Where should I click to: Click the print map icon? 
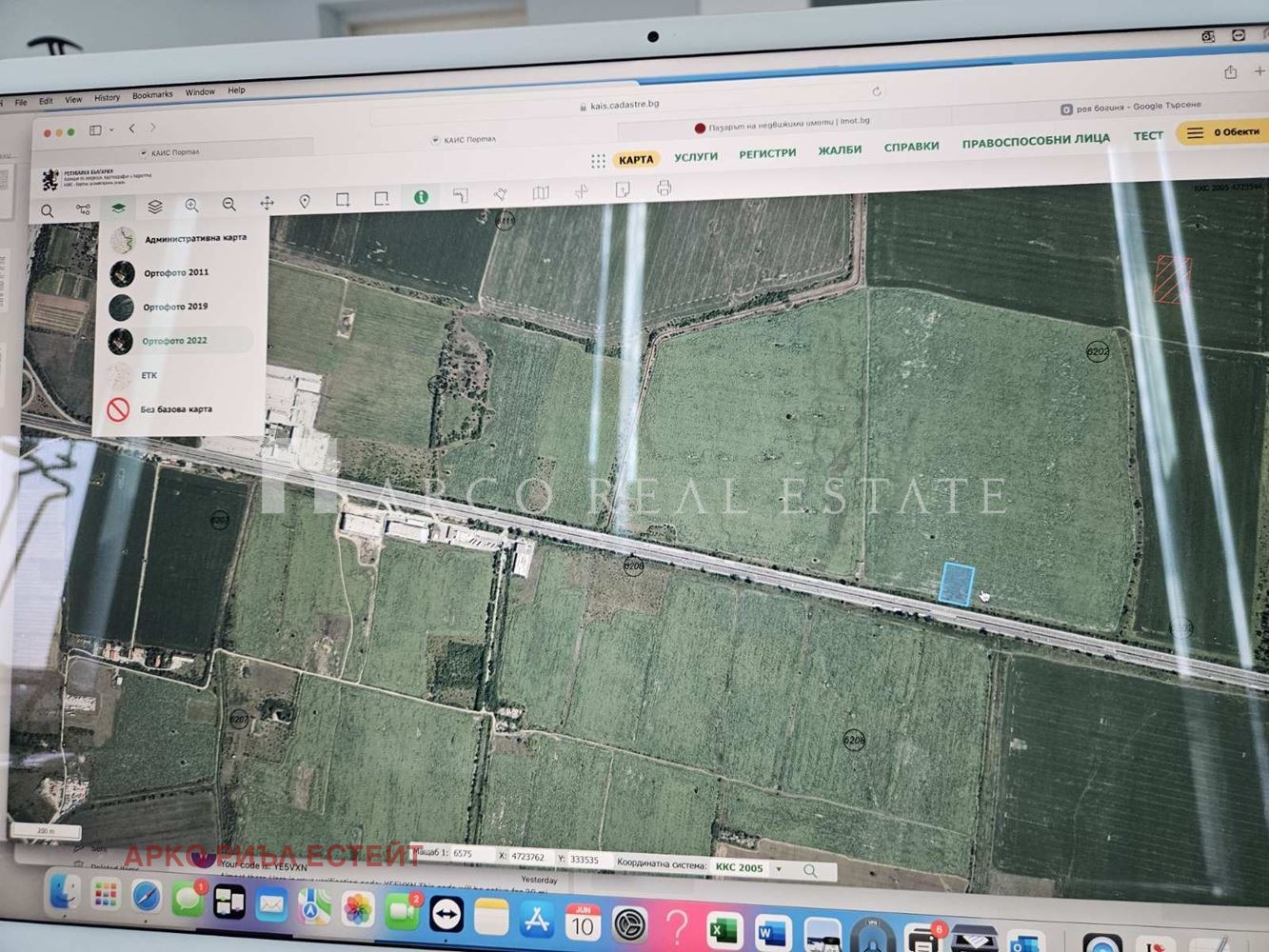664,188
